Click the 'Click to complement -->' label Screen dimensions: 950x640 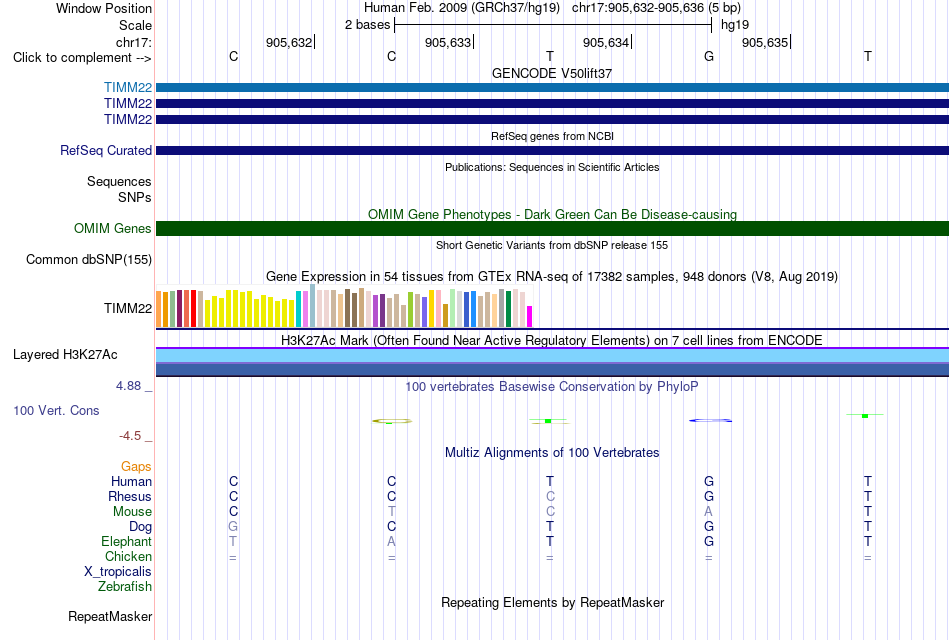82,58
